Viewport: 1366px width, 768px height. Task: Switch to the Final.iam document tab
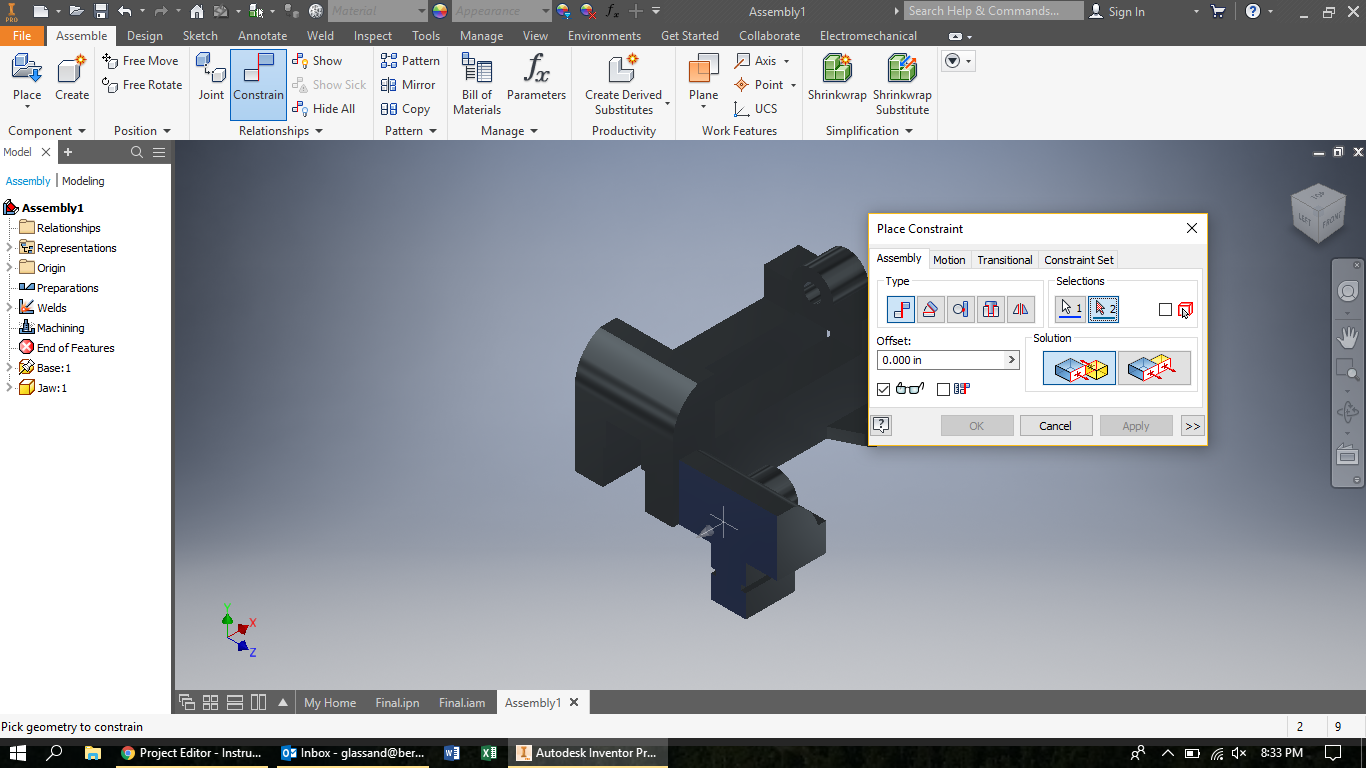pos(462,703)
